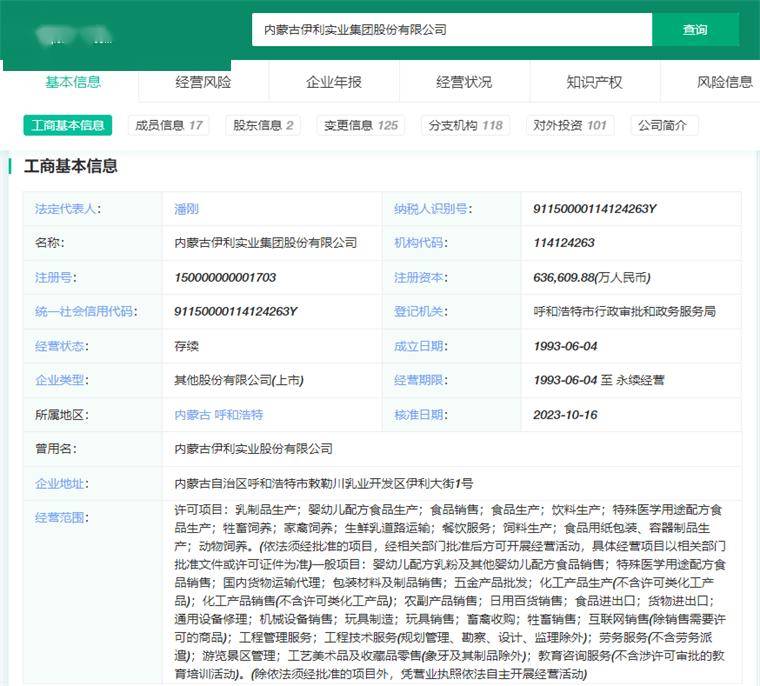Switch to the 基本信息 tab

[x=73, y=82]
